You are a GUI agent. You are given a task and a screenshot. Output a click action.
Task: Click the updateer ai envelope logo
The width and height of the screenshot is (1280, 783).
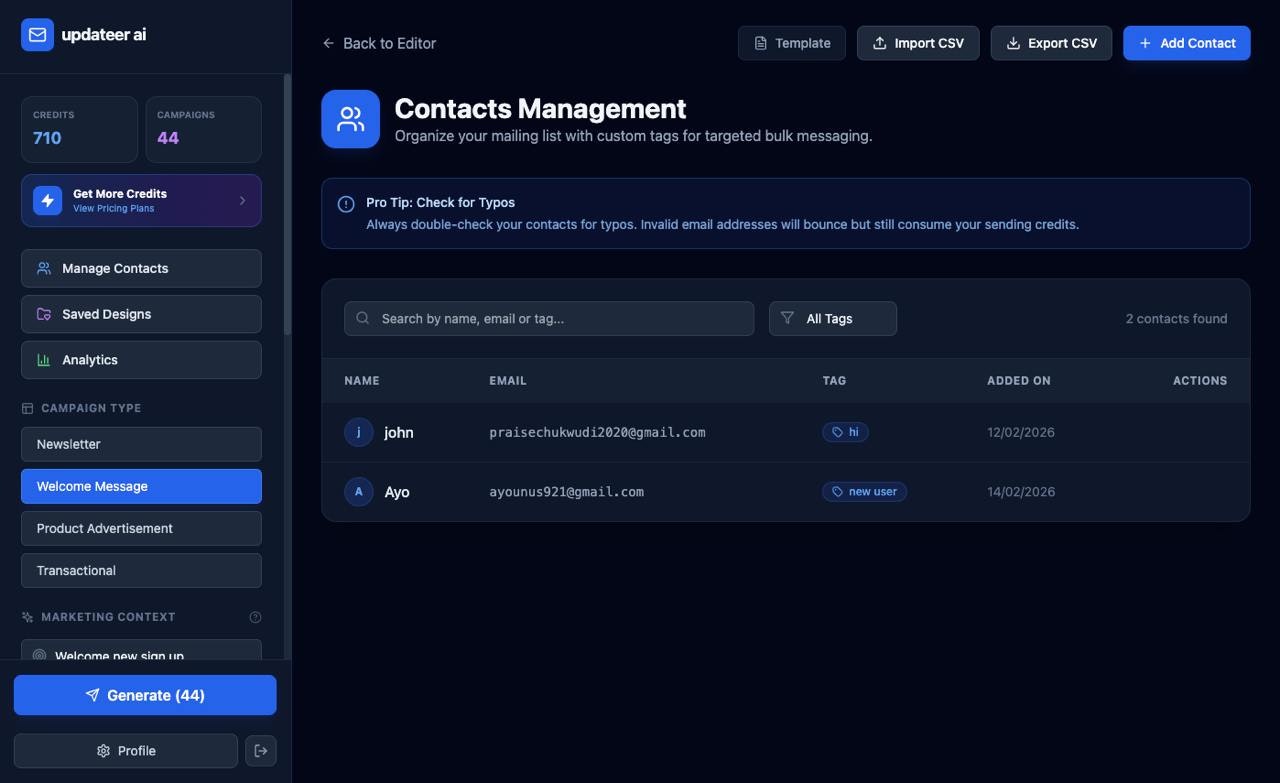click(37, 34)
